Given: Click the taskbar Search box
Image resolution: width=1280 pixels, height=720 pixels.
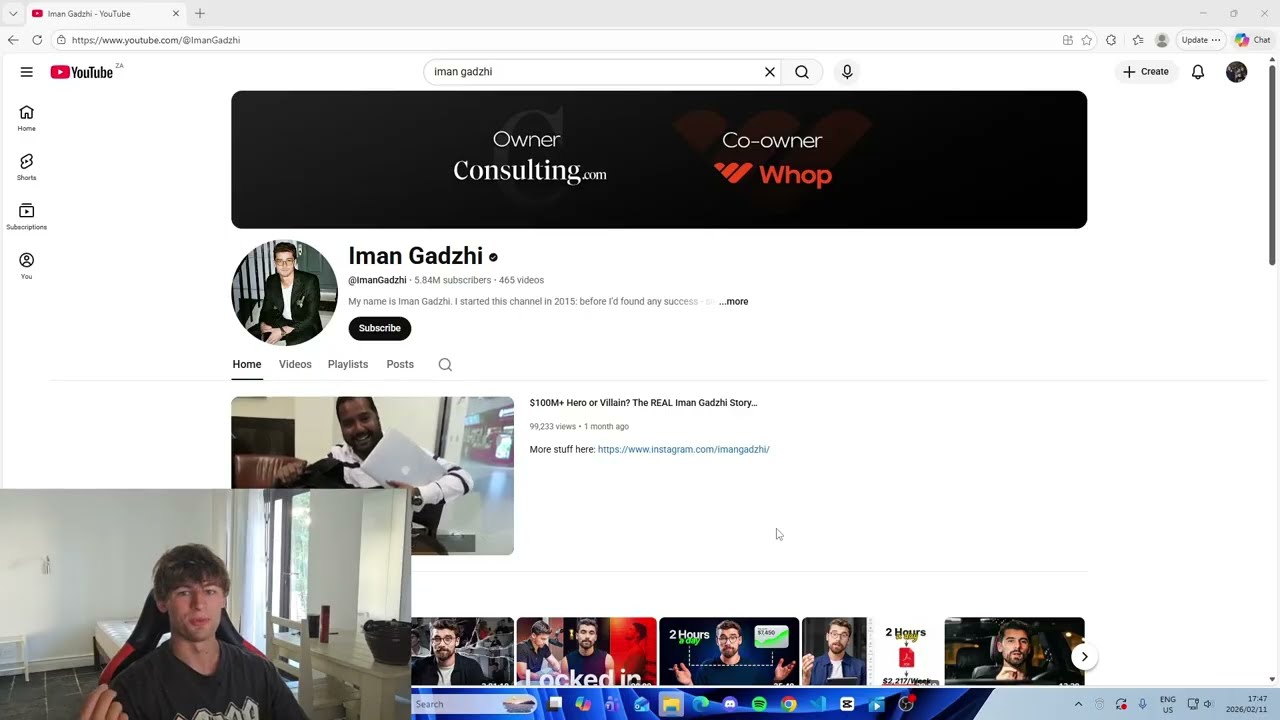Looking at the screenshot, I should (475, 705).
